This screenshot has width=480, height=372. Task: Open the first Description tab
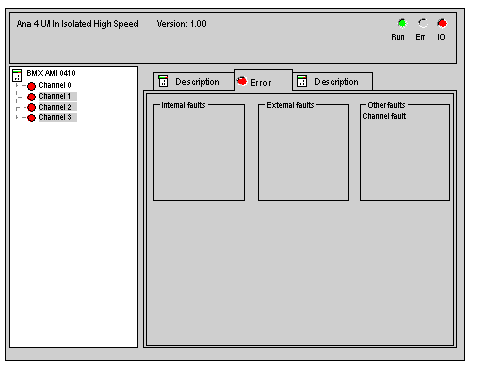tap(194, 81)
